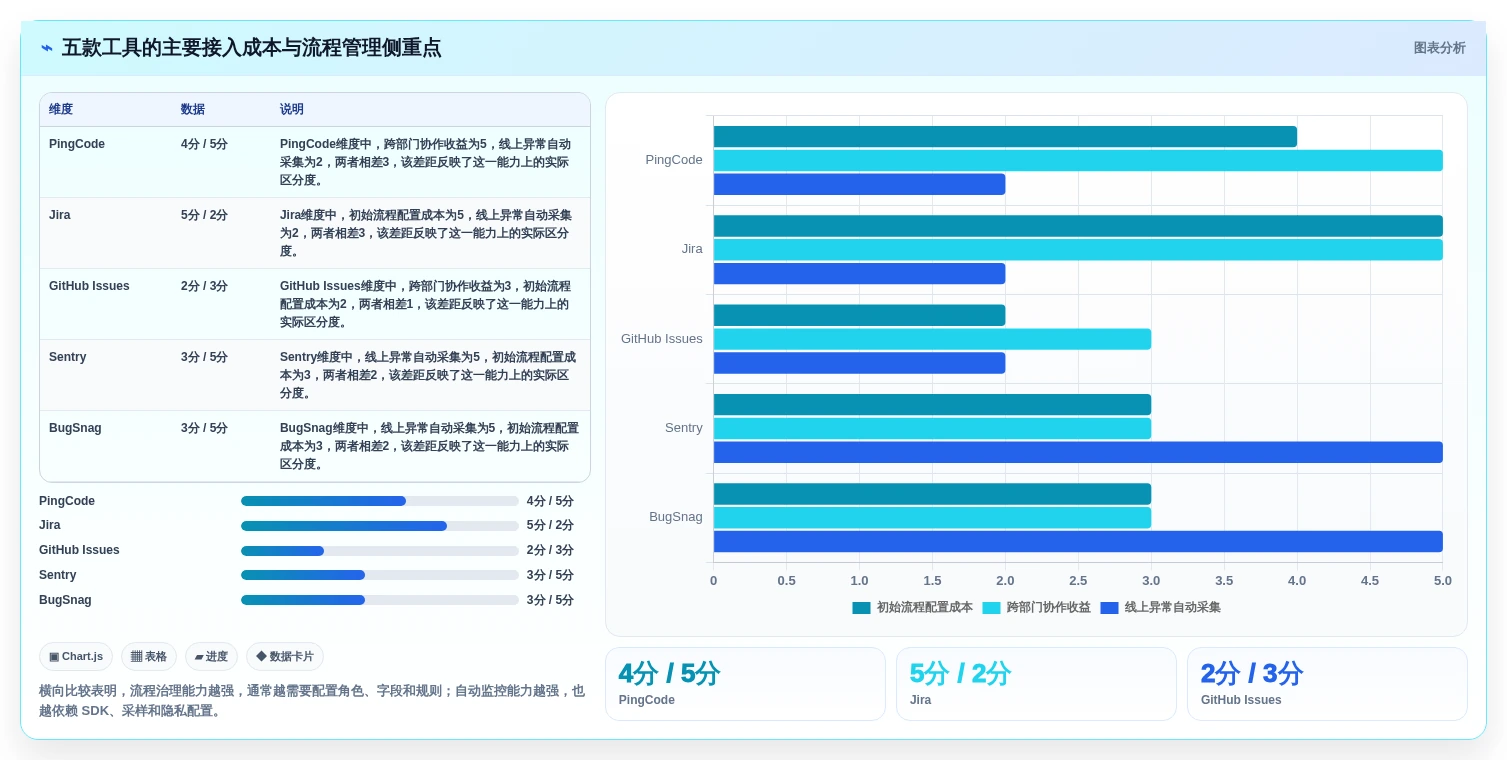Click the GitHub Issues progress bar

point(380,551)
